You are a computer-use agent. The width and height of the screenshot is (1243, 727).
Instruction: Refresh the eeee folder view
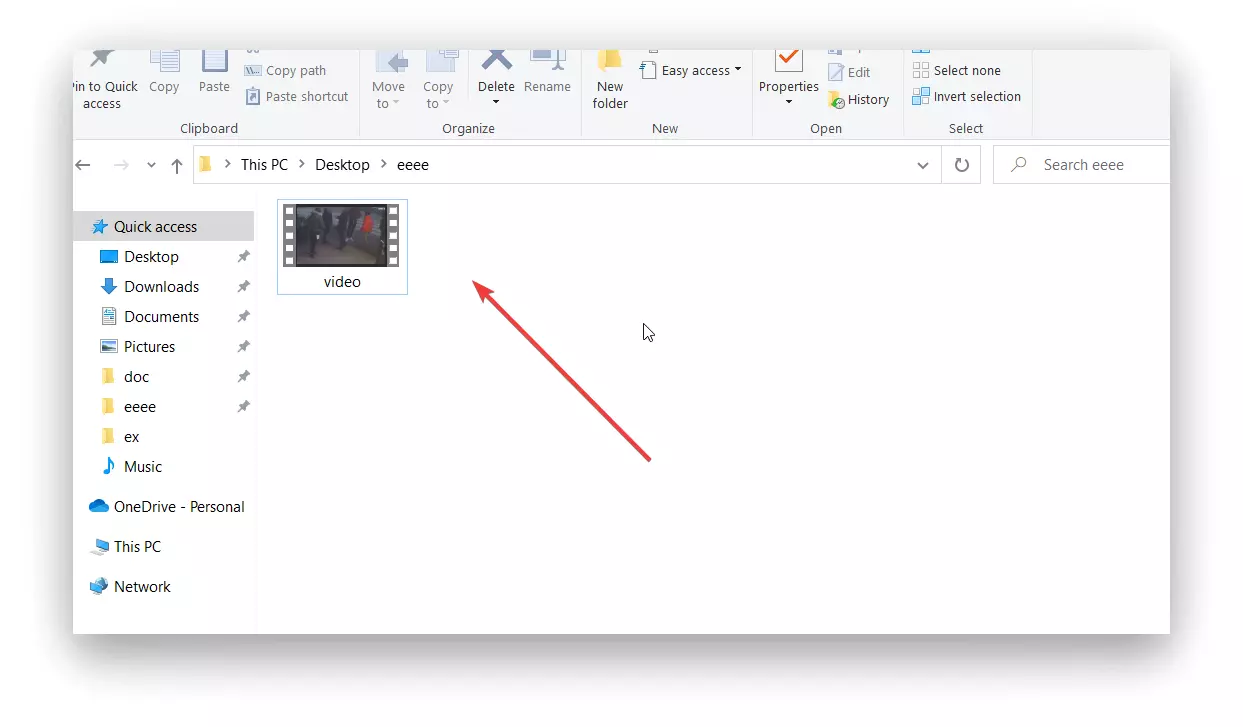click(x=962, y=165)
